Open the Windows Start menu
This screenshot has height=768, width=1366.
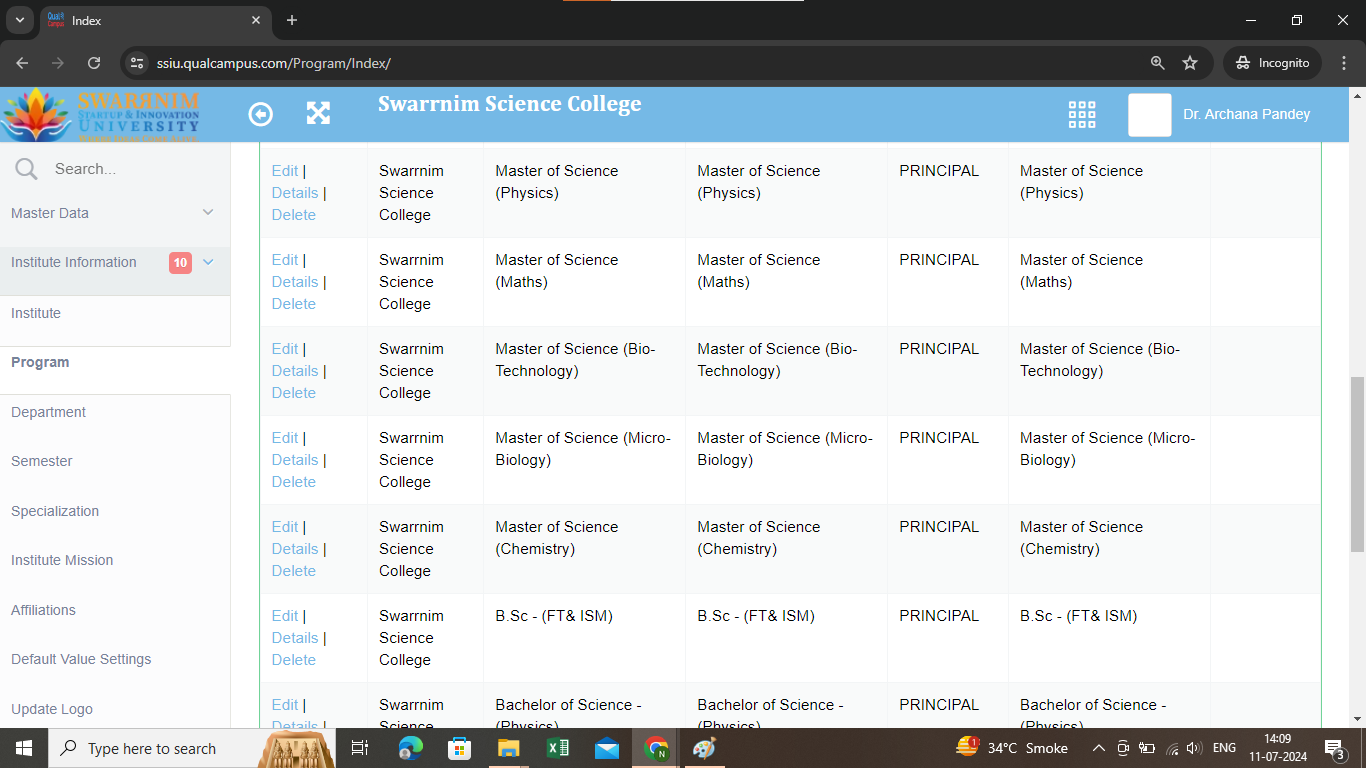(x=23, y=748)
